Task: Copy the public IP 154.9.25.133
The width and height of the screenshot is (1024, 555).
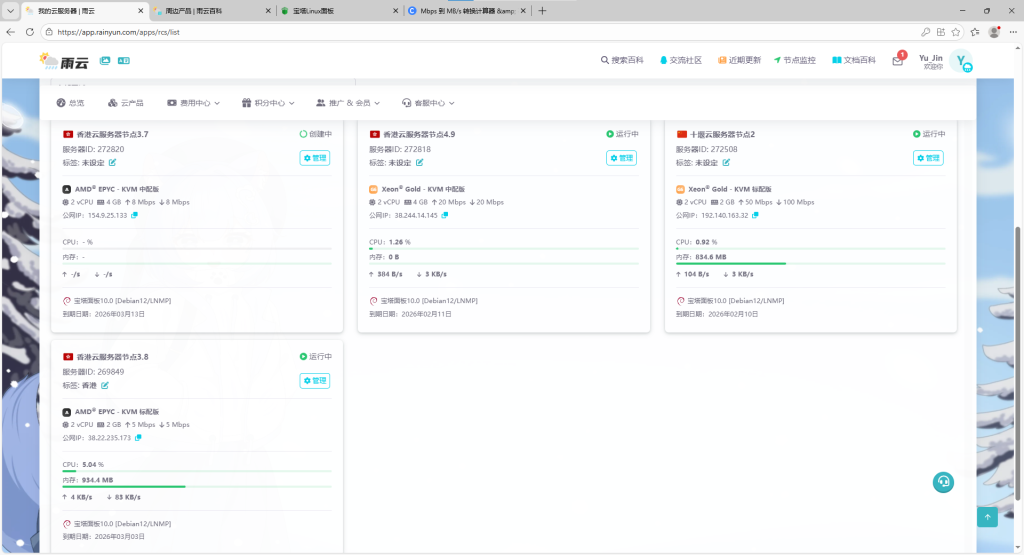Action: pyautogui.click(x=134, y=215)
